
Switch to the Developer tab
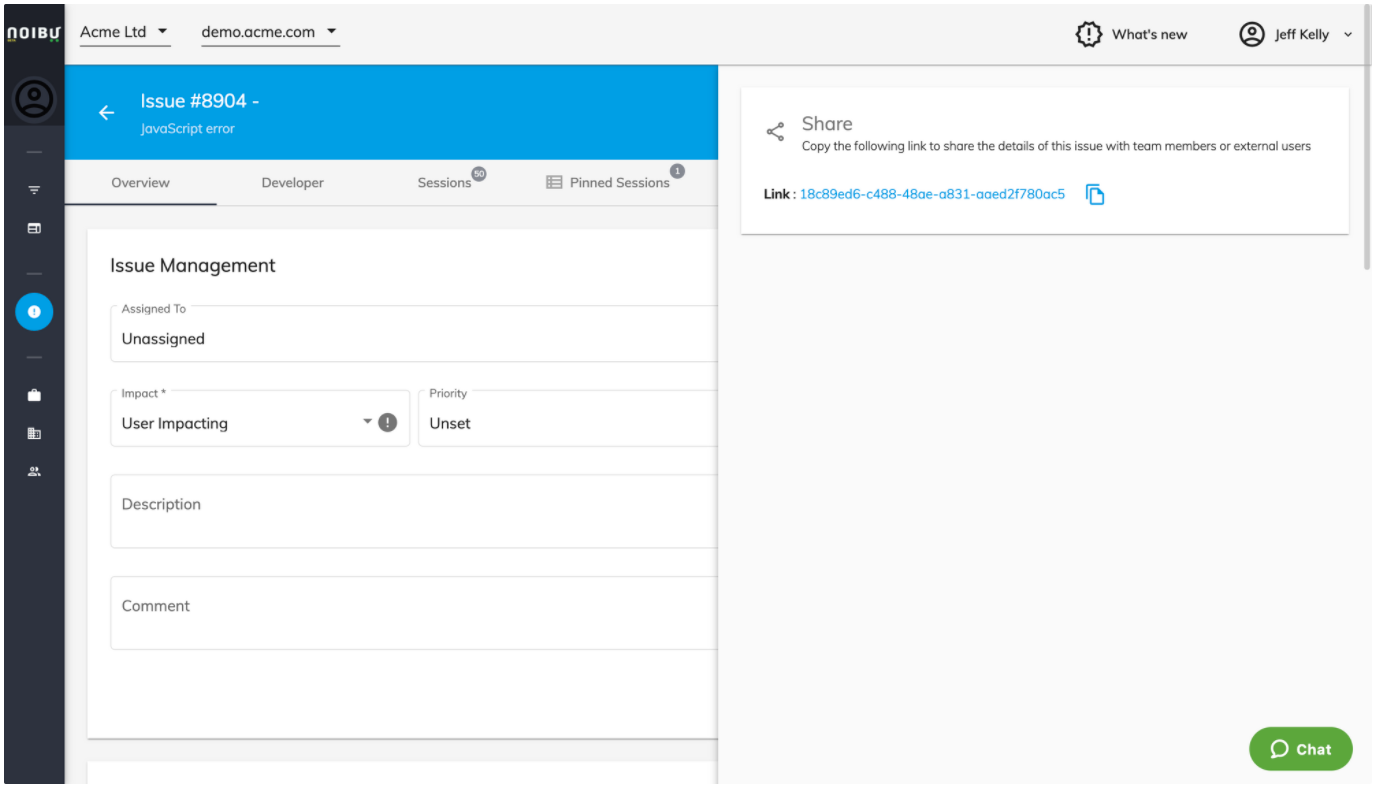(x=293, y=183)
